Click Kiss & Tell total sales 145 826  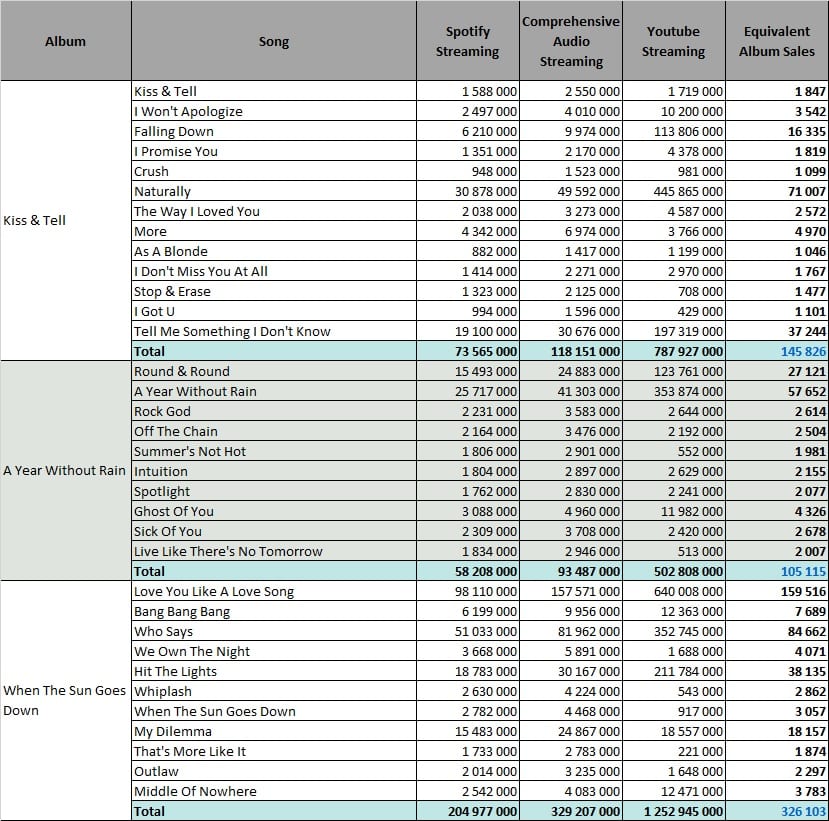[777, 352]
